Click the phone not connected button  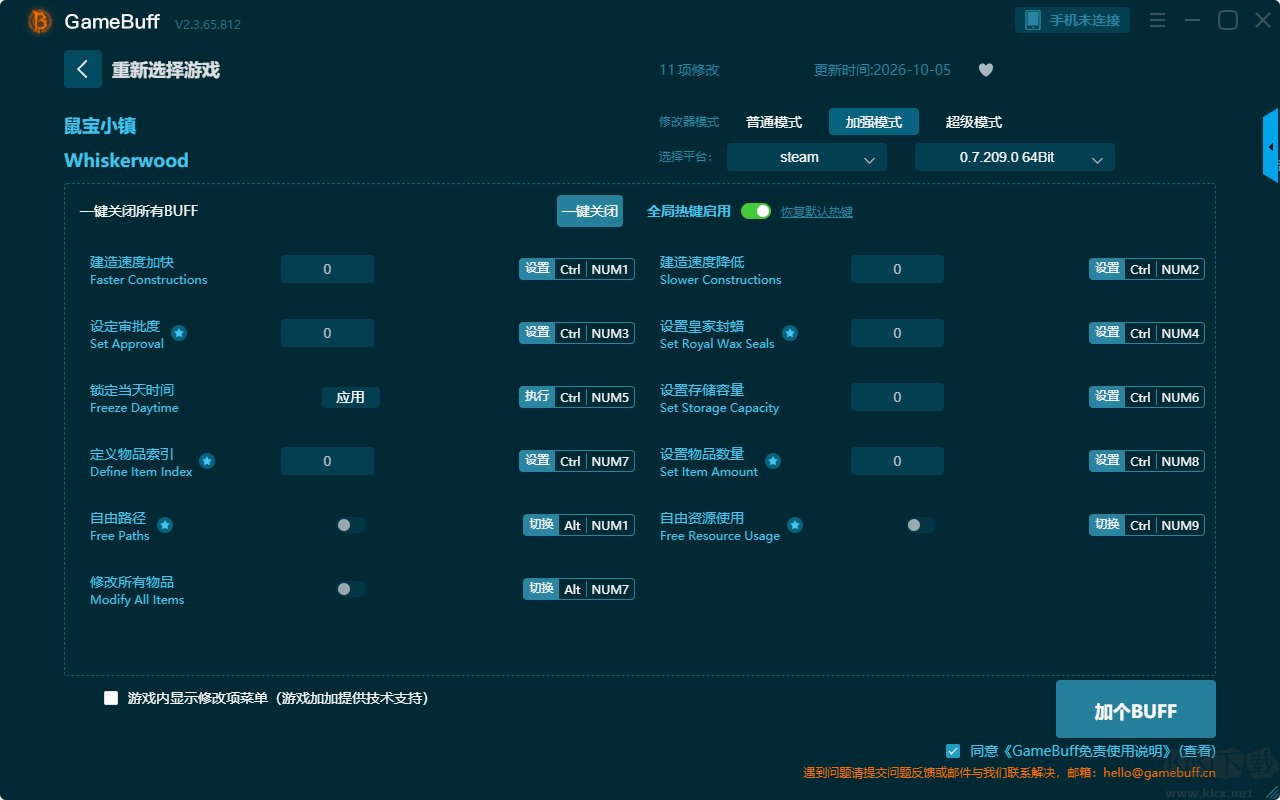[x=1073, y=20]
